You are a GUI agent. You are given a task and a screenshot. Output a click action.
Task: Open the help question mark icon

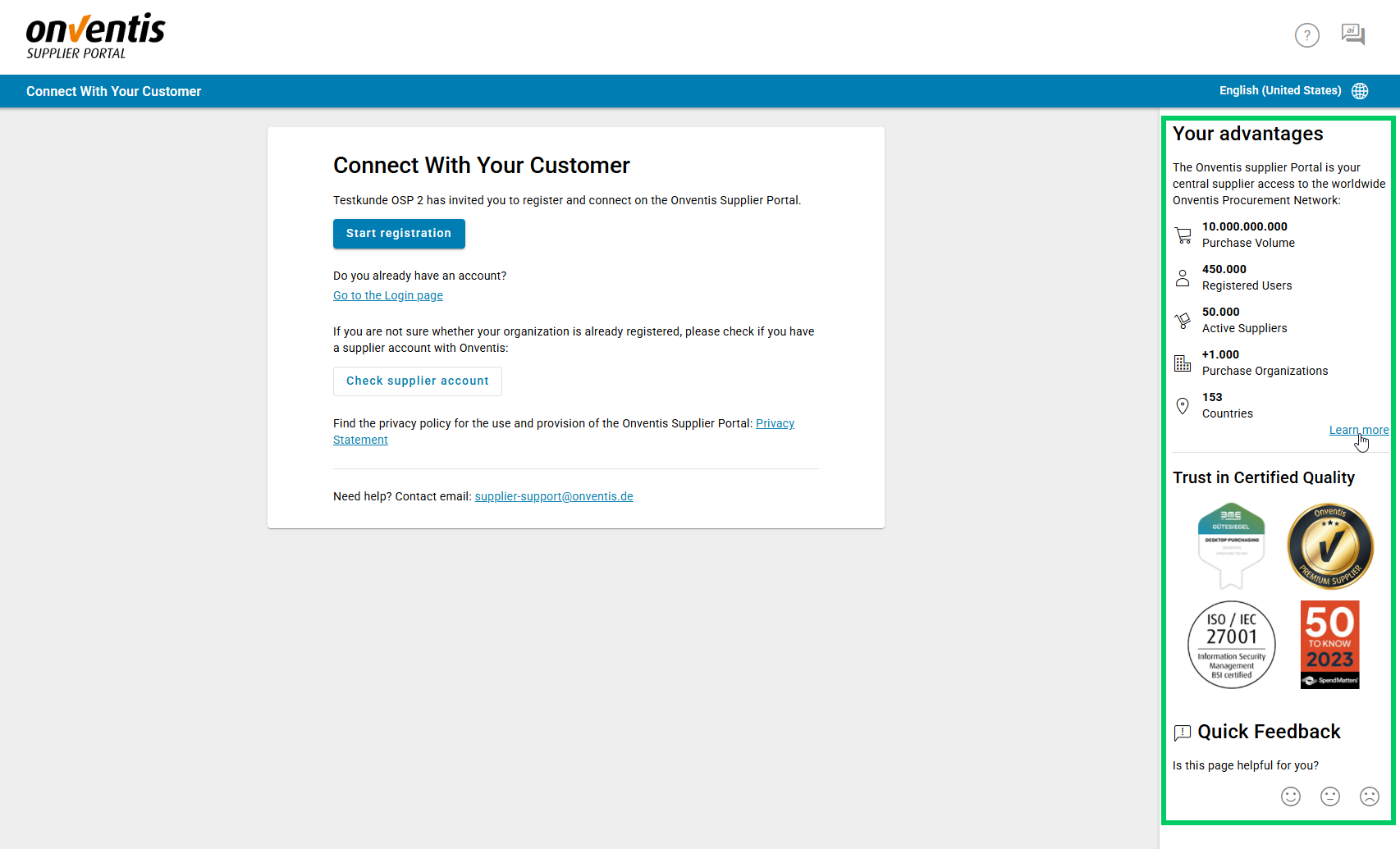pyautogui.click(x=1306, y=35)
